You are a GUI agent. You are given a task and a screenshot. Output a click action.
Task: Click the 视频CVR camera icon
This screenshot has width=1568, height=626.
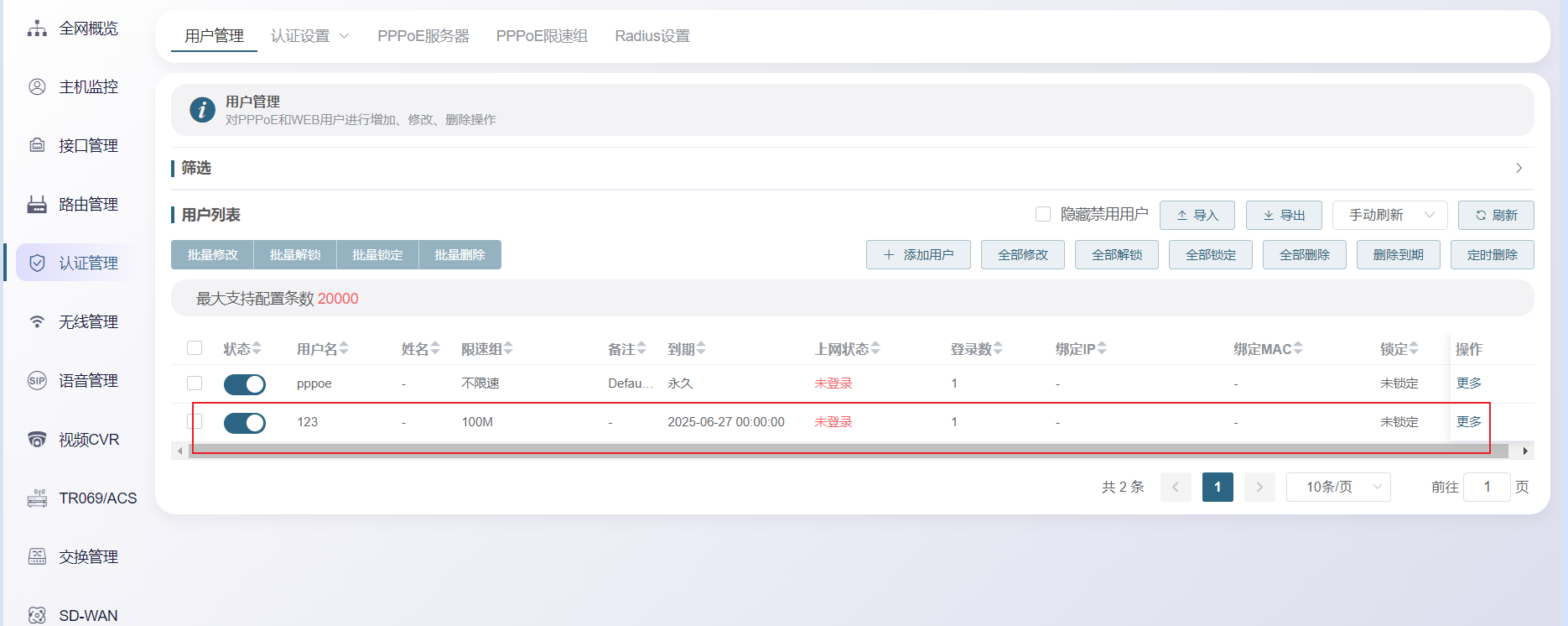37,440
